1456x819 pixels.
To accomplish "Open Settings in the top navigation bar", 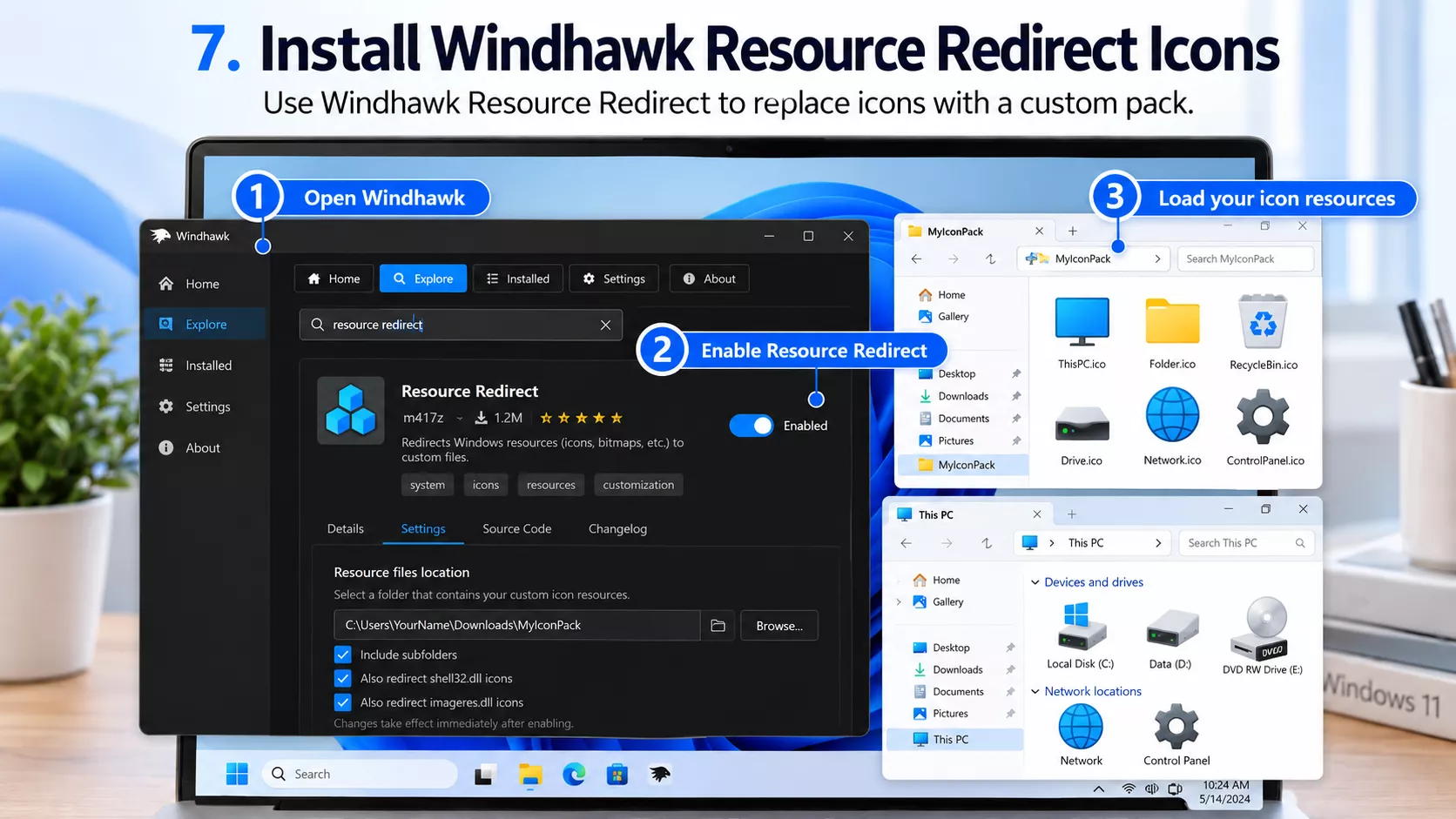I will [614, 279].
